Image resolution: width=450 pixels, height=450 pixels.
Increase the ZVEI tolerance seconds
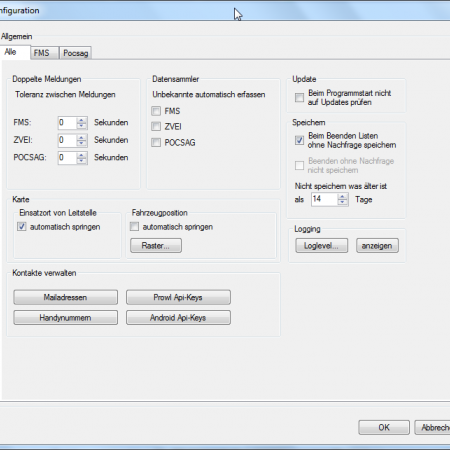81,137
